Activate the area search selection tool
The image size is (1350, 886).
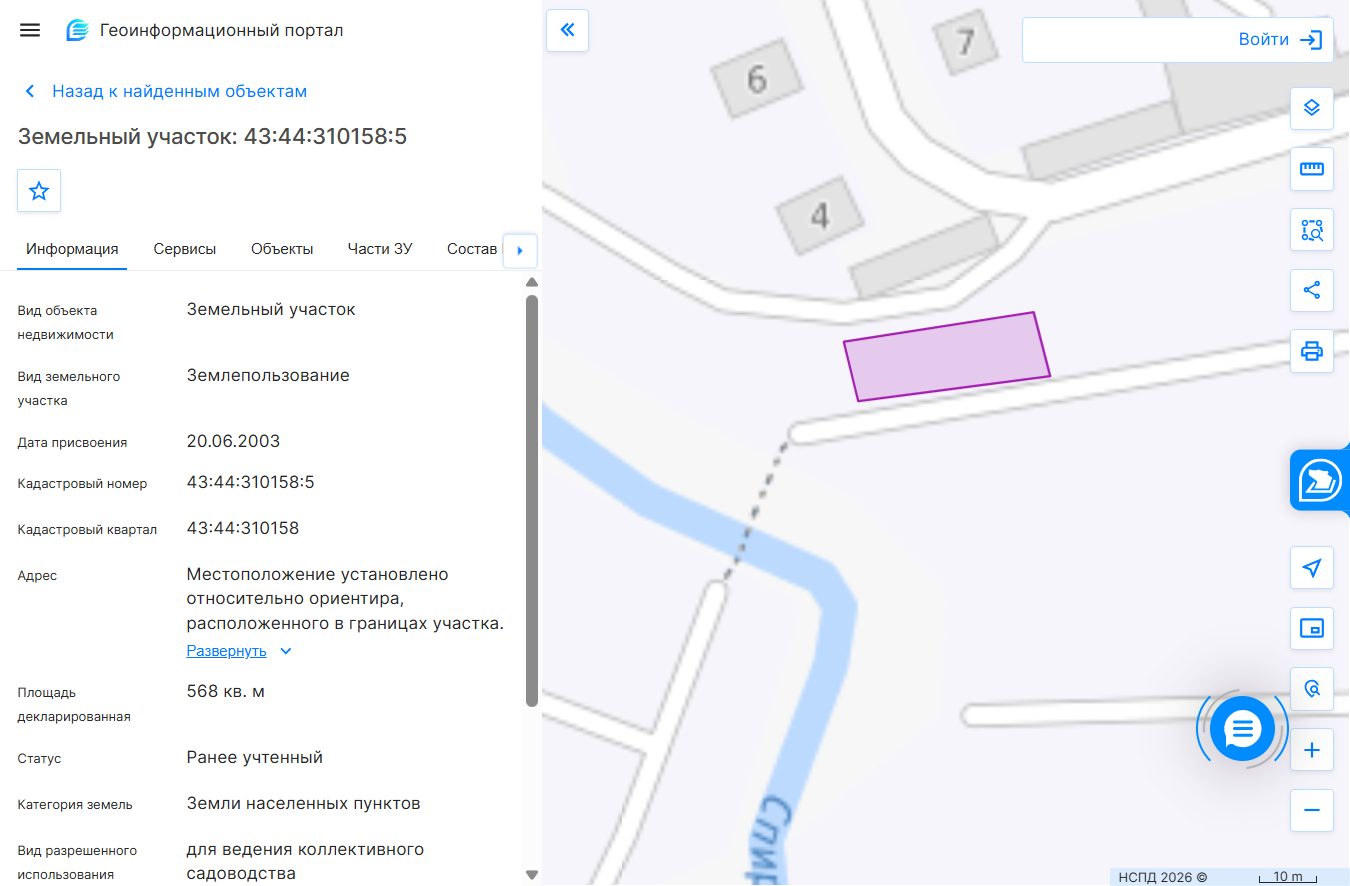(x=1312, y=230)
